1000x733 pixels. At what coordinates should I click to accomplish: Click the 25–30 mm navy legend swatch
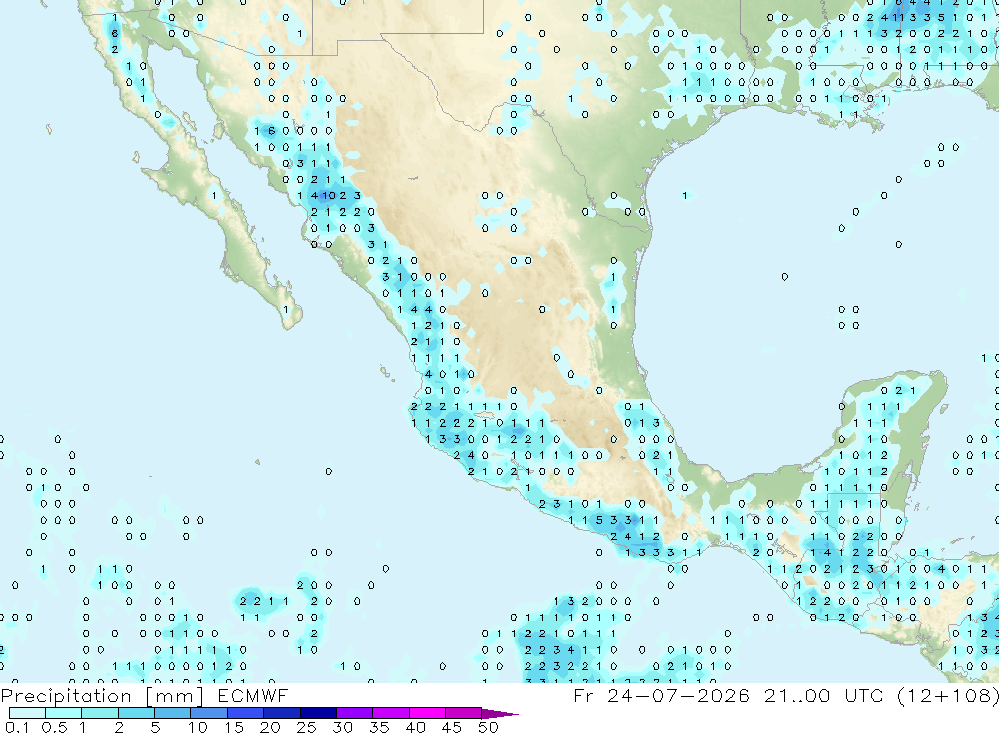(x=318, y=713)
